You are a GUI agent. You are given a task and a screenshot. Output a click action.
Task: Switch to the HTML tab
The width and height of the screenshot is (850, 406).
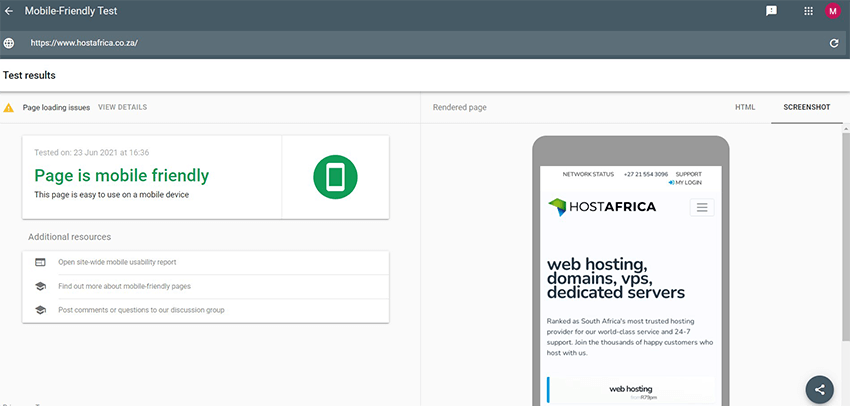click(x=745, y=107)
